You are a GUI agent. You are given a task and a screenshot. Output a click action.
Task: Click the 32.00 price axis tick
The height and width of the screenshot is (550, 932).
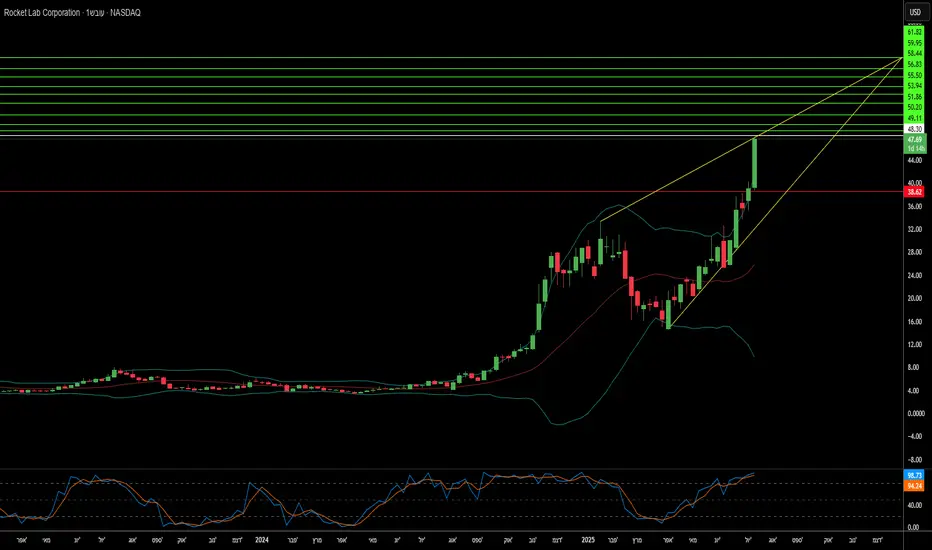click(x=915, y=230)
